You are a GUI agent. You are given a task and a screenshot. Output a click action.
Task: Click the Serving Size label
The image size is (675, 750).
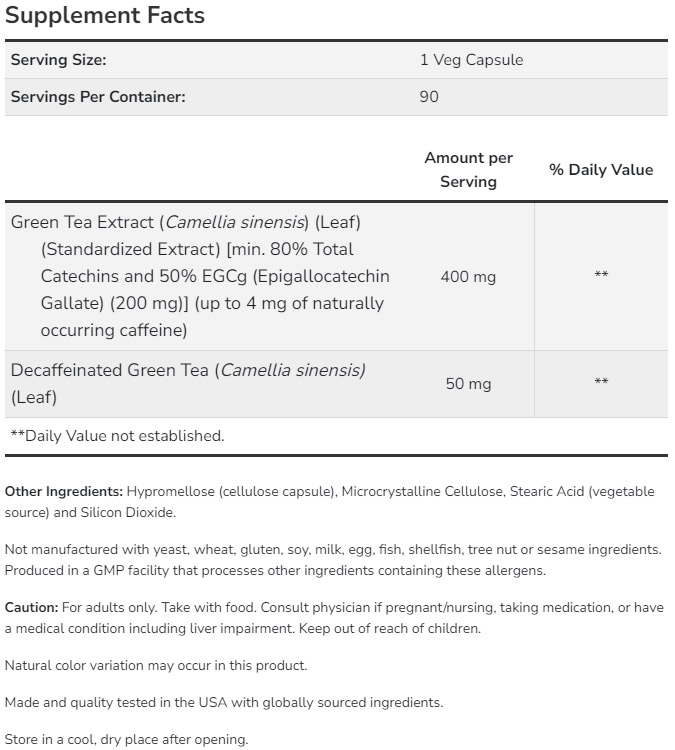pos(58,60)
